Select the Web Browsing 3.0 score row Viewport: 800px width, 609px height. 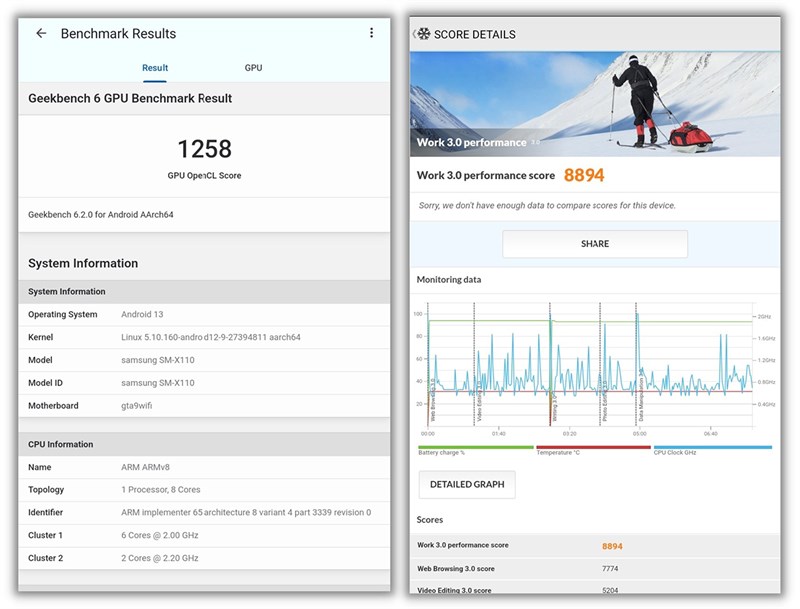click(595, 568)
